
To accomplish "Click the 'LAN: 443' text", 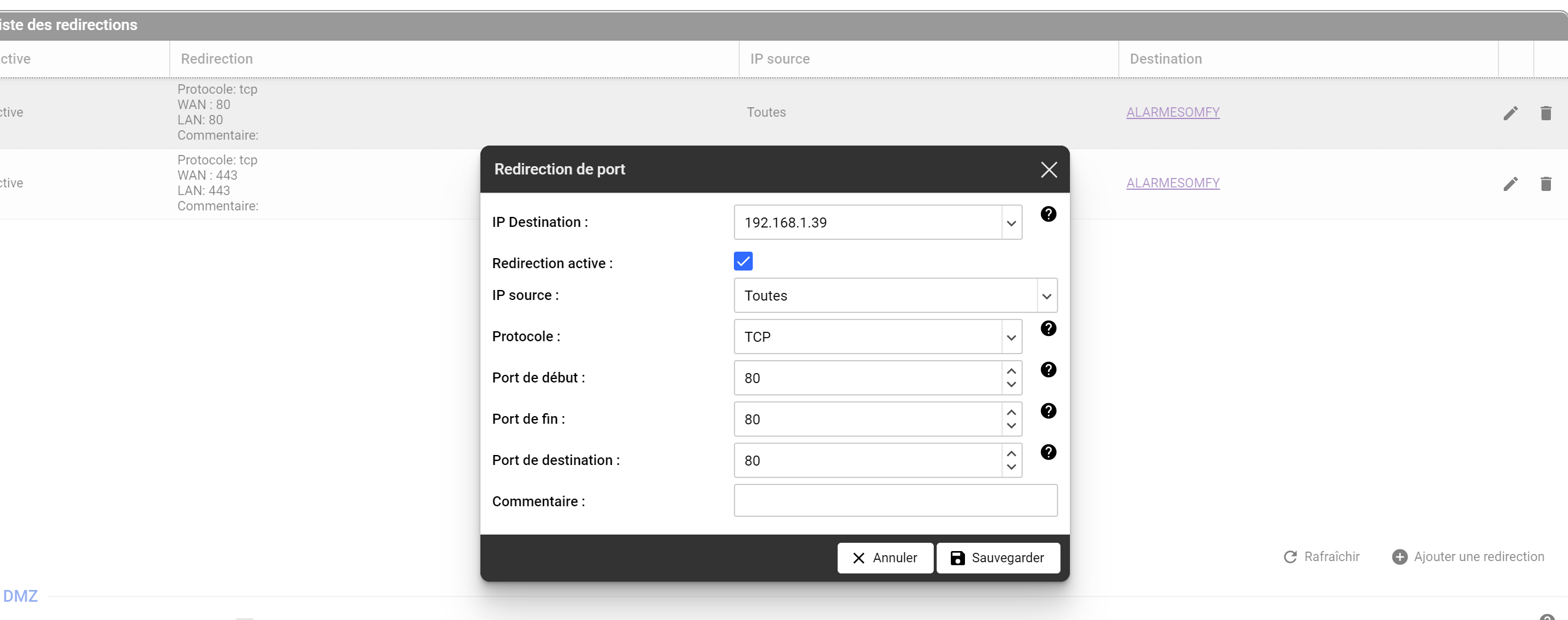I will 204,191.
